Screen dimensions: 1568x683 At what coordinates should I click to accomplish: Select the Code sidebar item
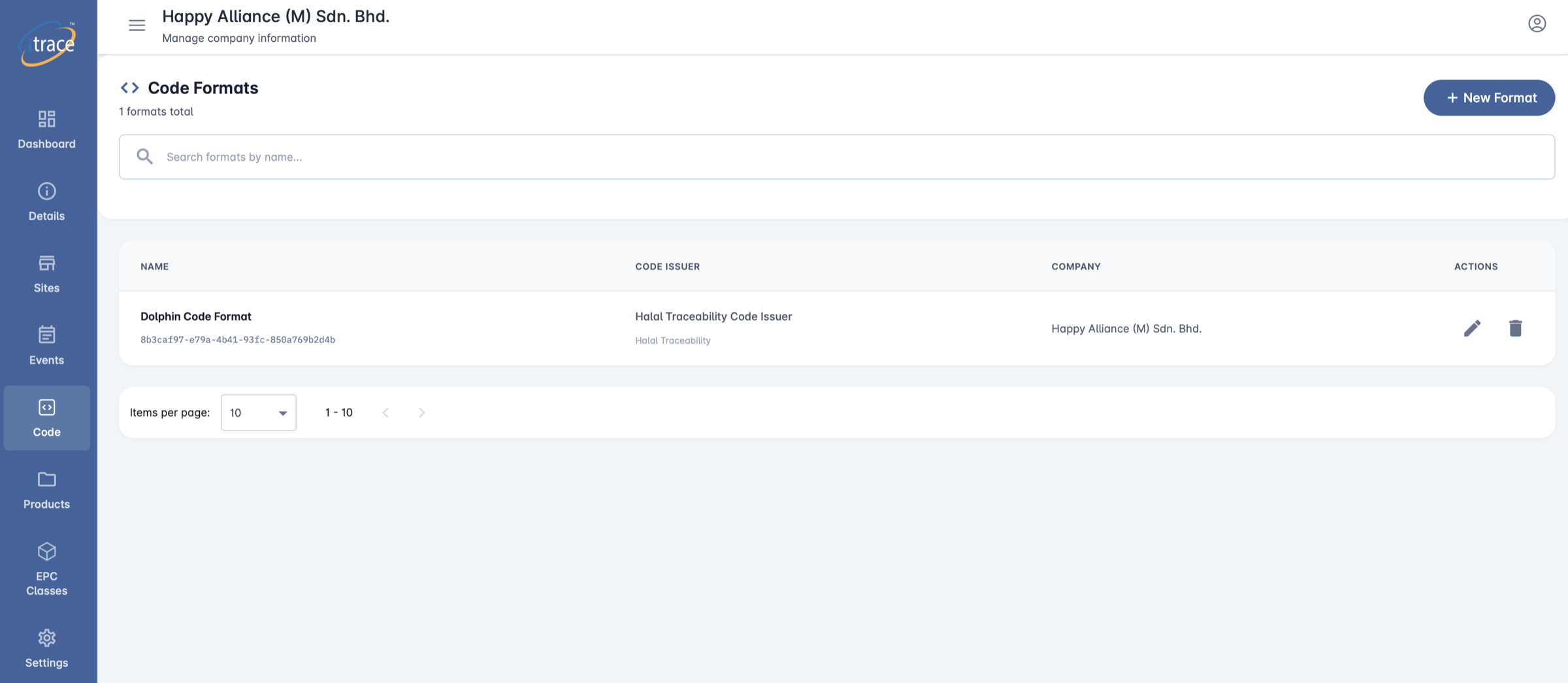tap(46, 418)
